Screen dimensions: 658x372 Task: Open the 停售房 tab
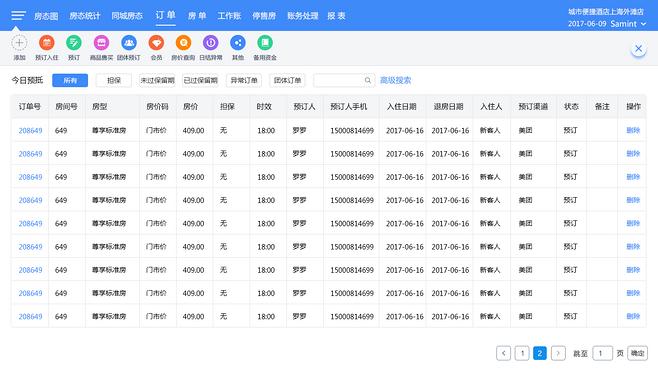pyautogui.click(x=264, y=16)
